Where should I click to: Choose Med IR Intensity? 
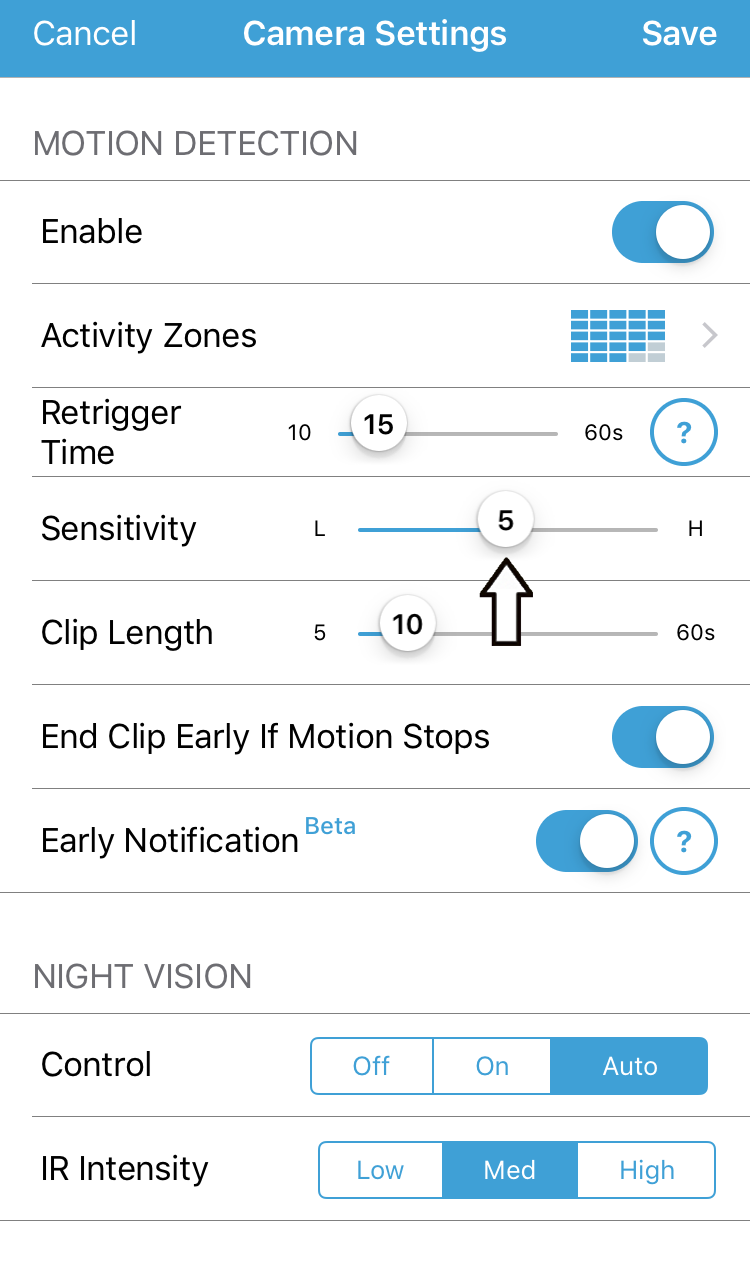[510, 1170]
